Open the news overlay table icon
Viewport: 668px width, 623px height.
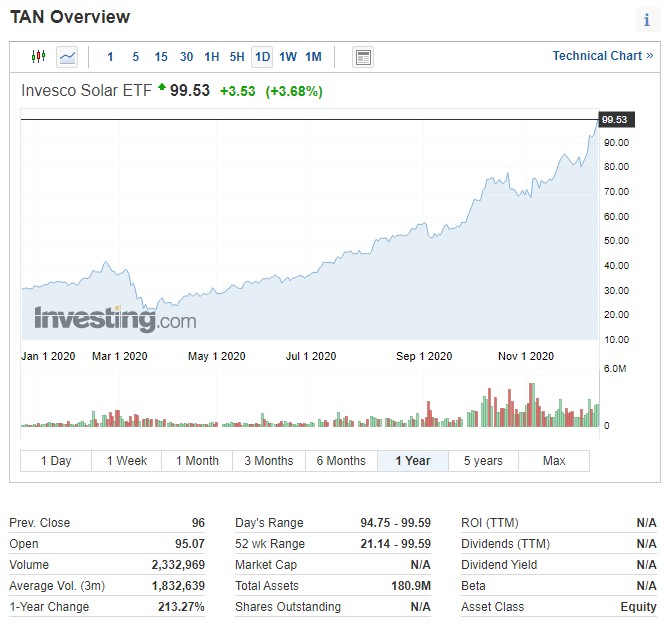(x=363, y=57)
